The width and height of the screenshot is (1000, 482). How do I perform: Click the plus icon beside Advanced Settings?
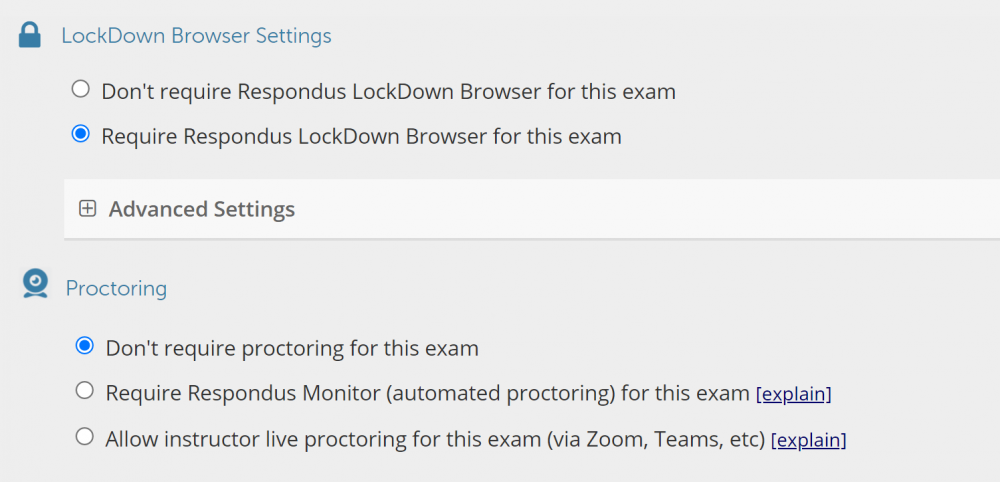pos(88,209)
